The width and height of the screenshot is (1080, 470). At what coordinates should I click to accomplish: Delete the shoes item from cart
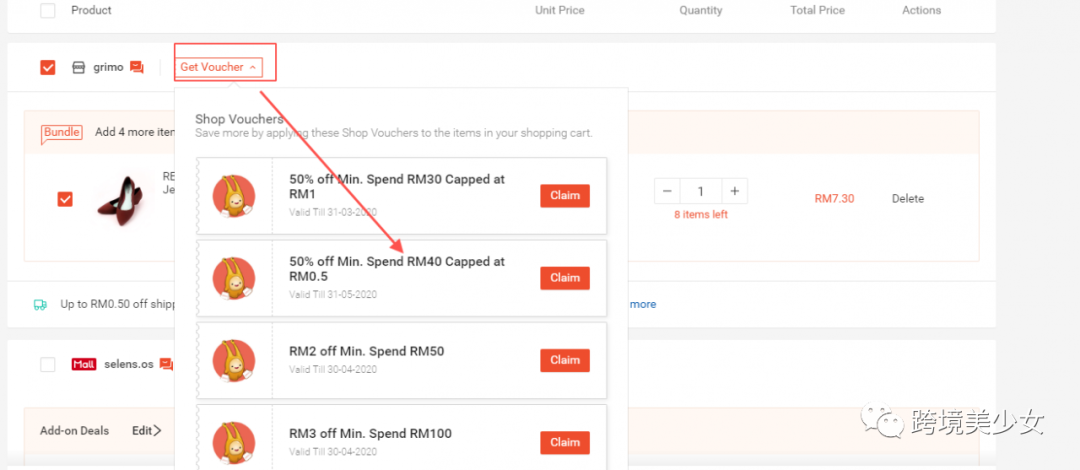click(908, 198)
